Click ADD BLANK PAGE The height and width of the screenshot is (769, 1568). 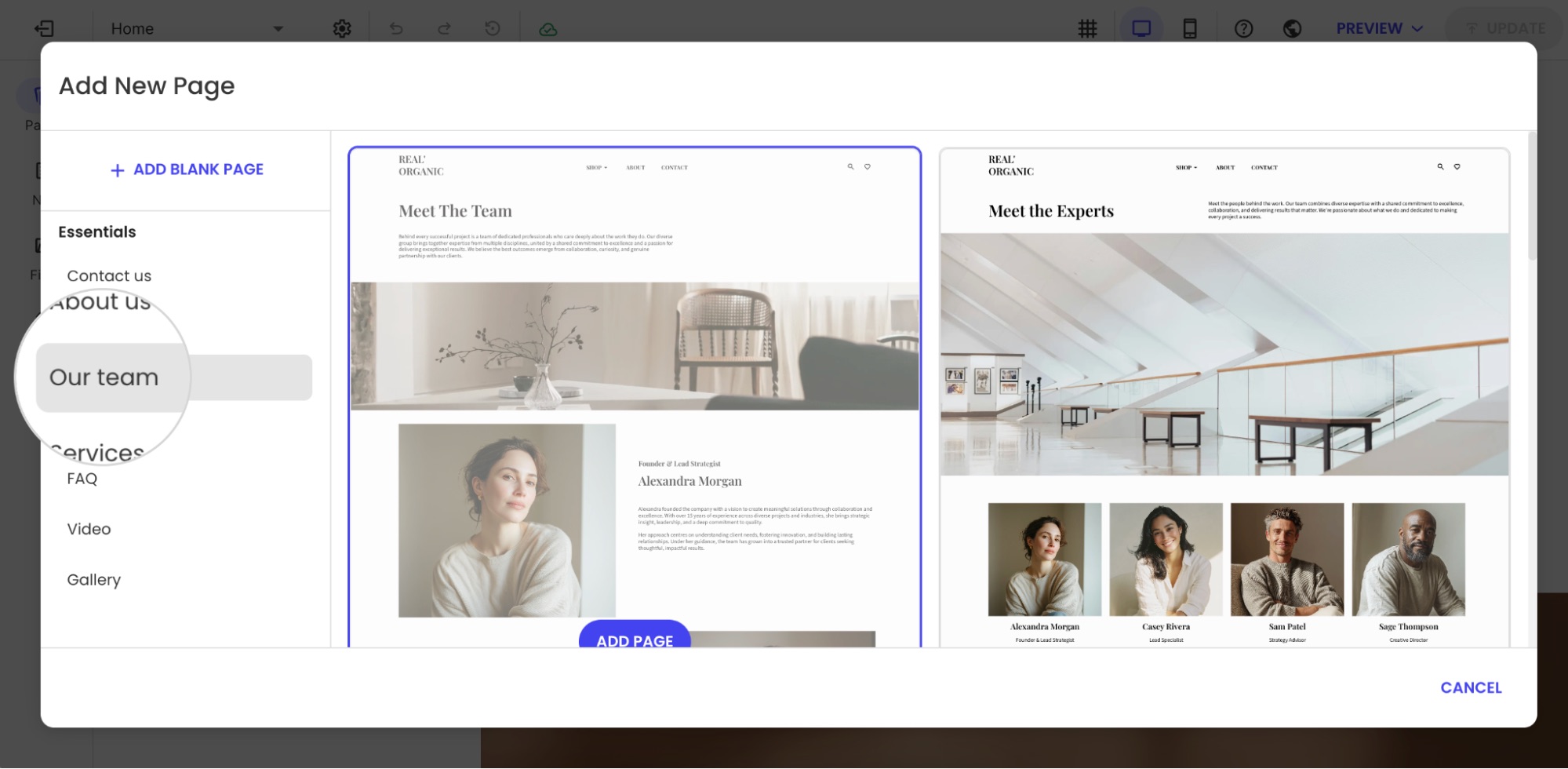187,169
